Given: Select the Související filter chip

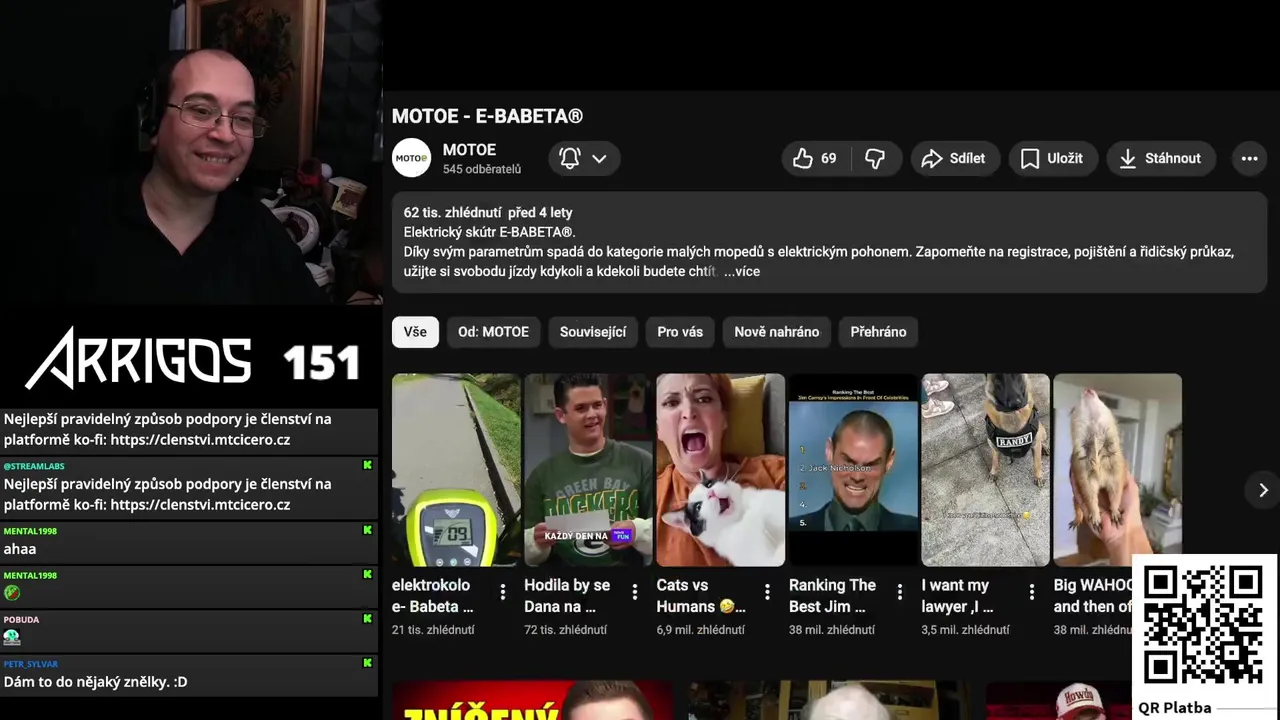Looking at the screenshot, I should [x=593, y=332].
